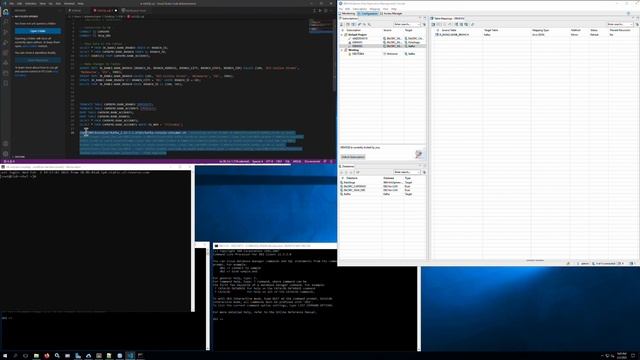Open the Manage gear in VS Code activity bar
Viewport: 640px width, 360px height.
5,154
